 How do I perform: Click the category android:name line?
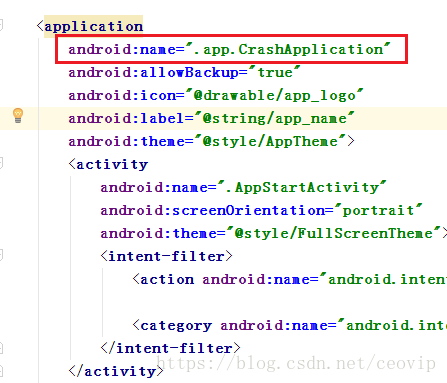(290, 325)
